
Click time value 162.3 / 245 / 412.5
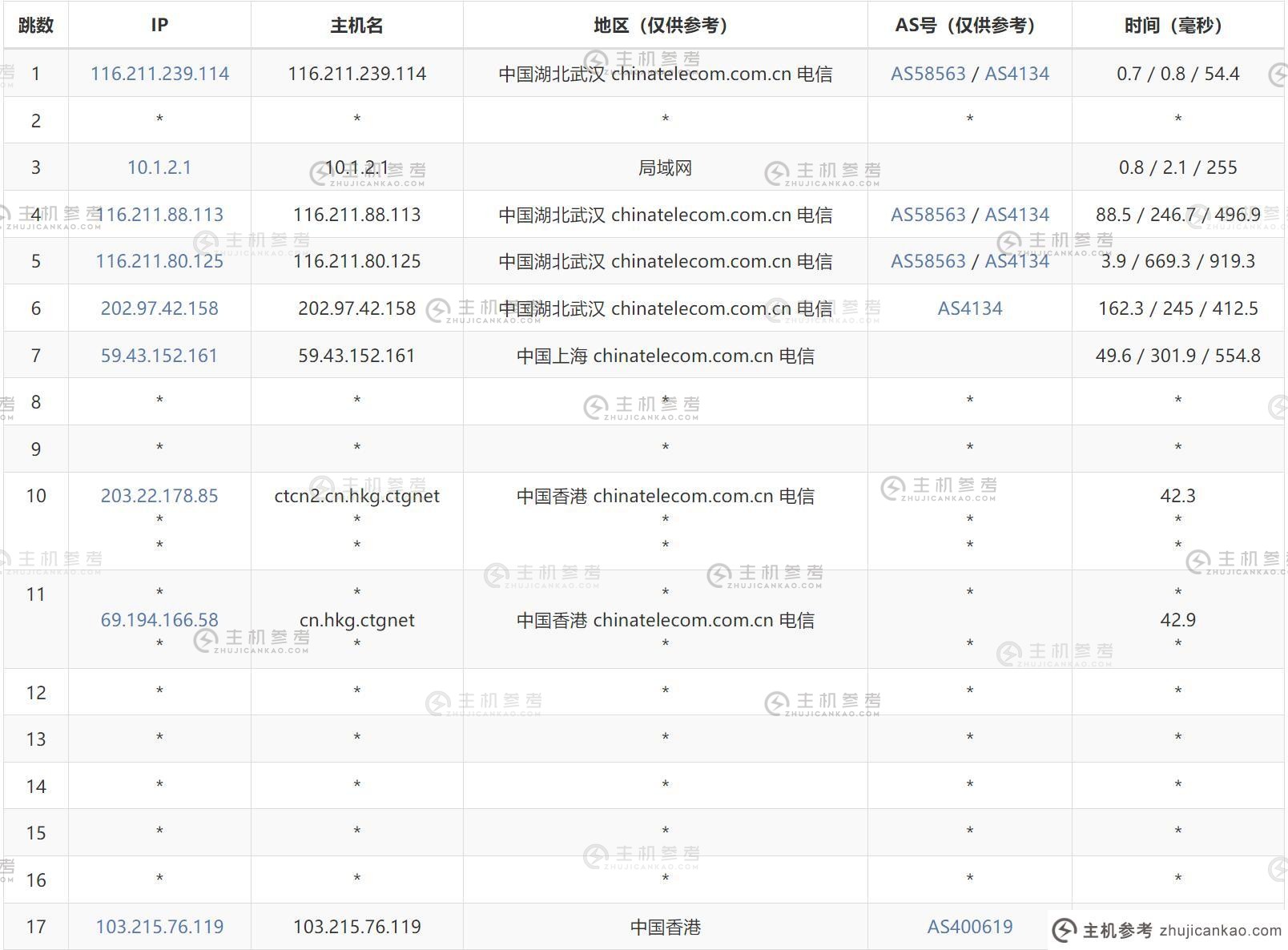[1177, 308]
